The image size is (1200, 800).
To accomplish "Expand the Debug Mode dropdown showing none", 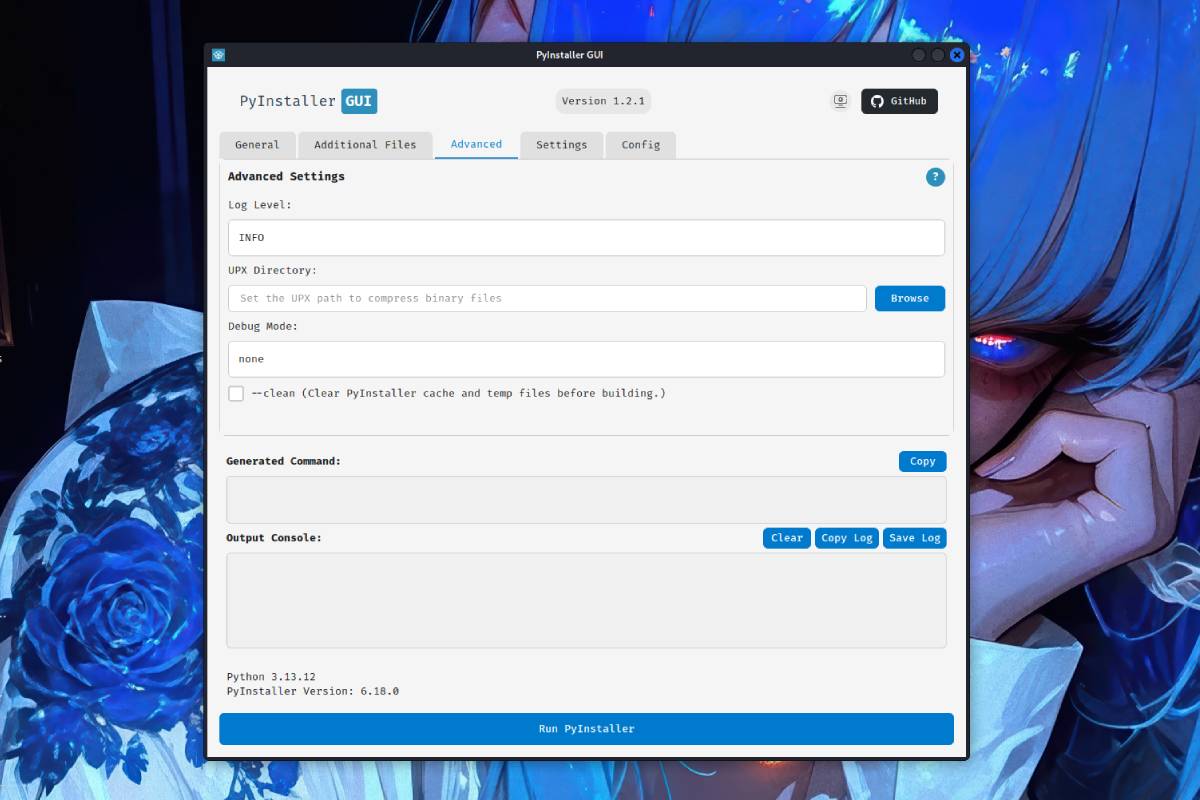I will click(586, 359).
